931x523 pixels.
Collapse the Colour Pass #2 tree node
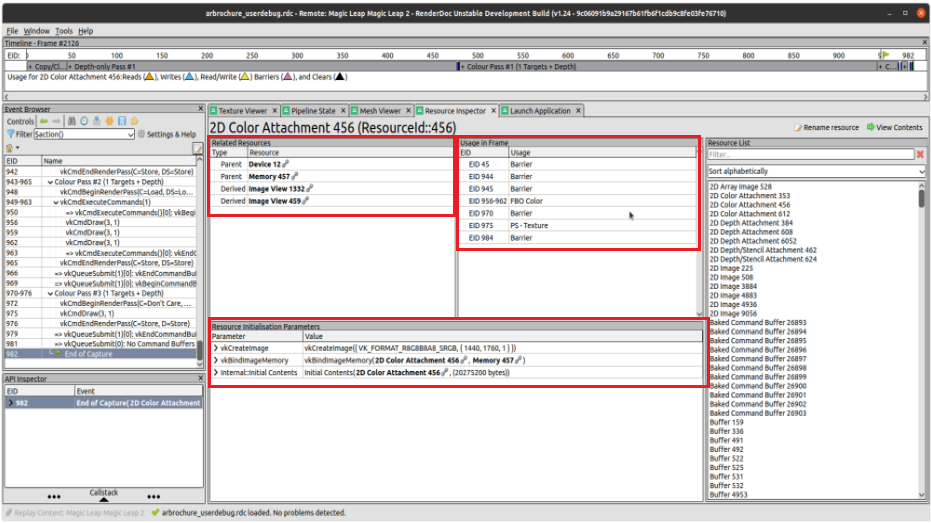coord(49,183)
